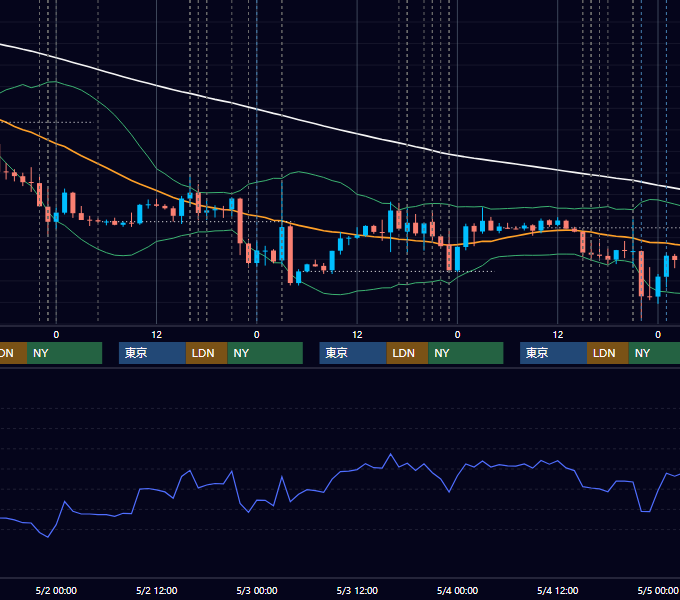
Task: Select the LDN session block next to 5/2 東京
Action: (206, 353)
